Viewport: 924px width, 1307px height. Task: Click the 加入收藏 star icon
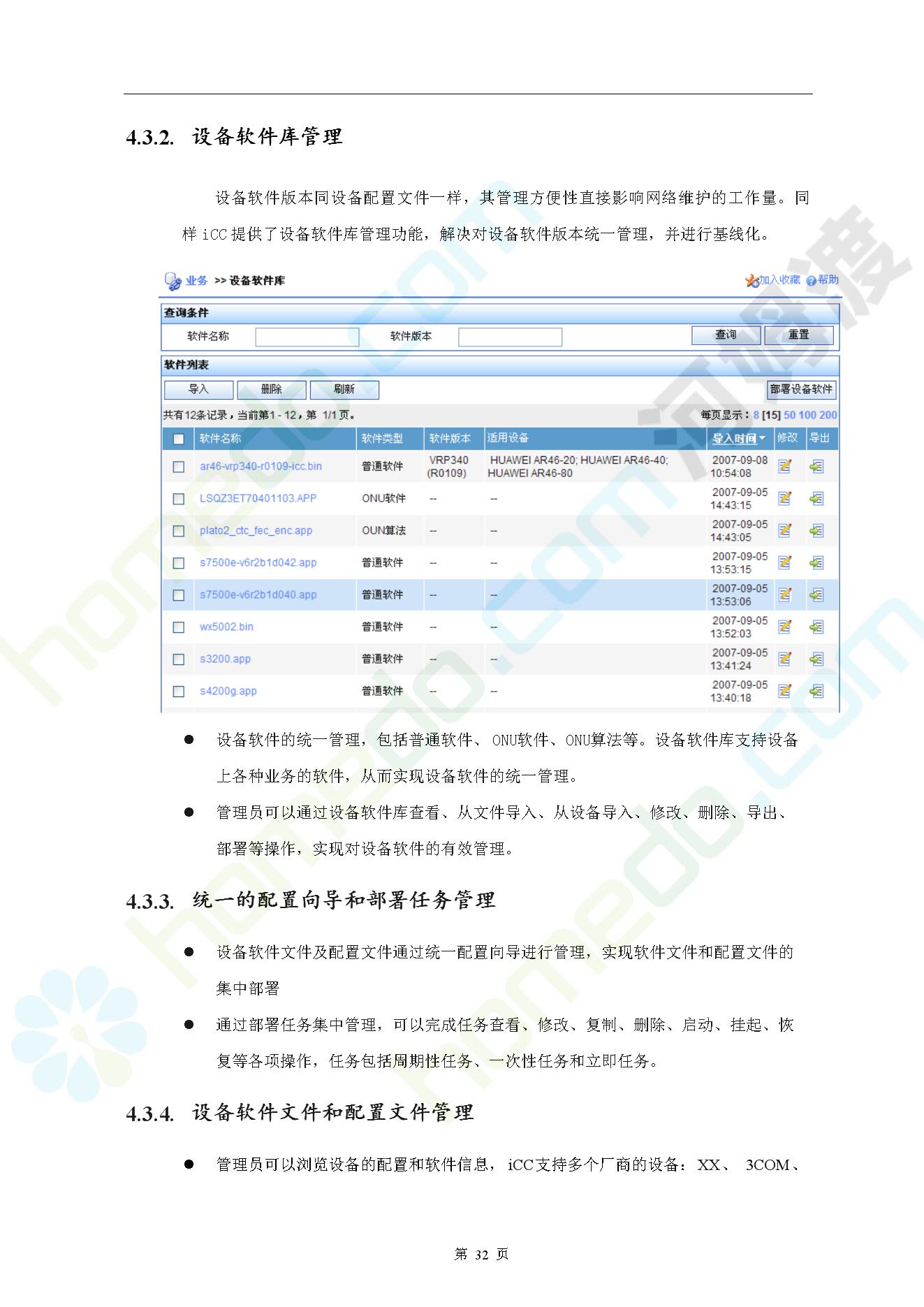pyautogui.click(x=752, y=281)
